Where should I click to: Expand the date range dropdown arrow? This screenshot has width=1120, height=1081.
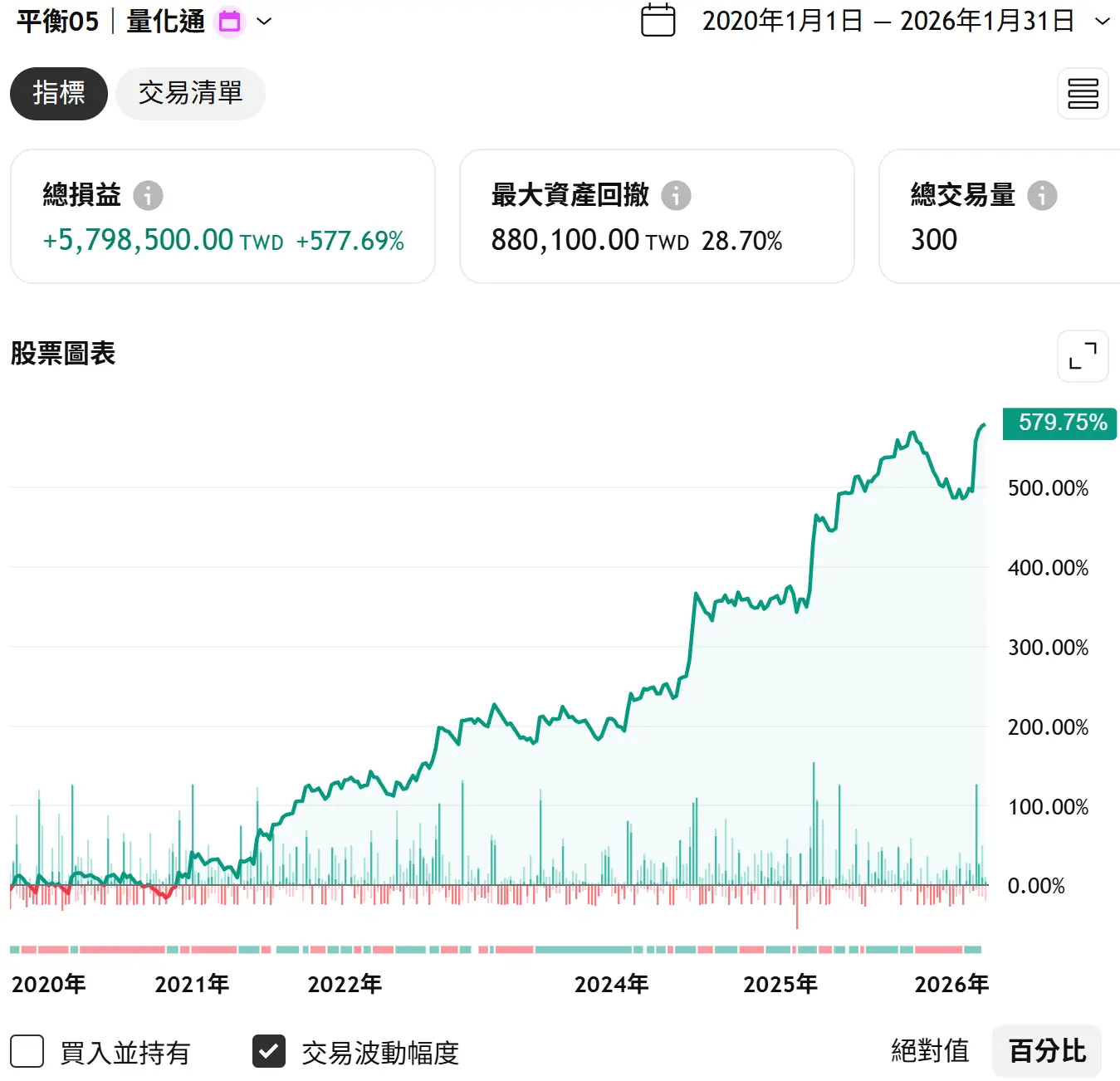1103,22
